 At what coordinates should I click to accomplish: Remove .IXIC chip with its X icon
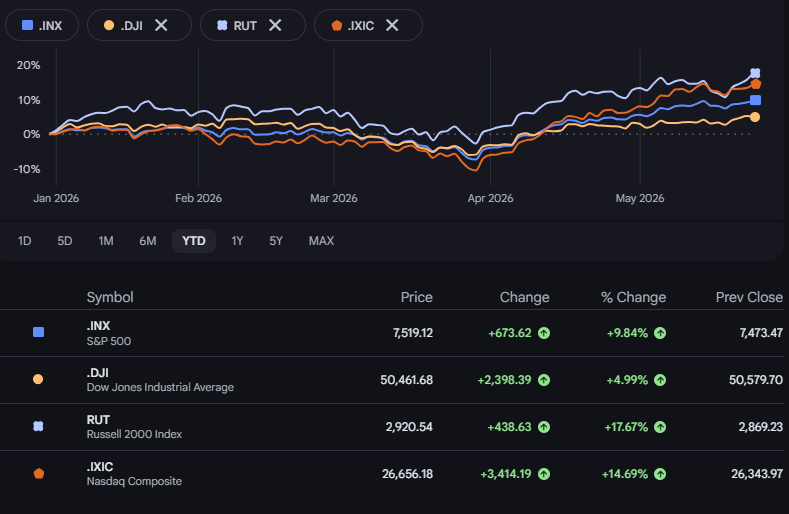392,25
